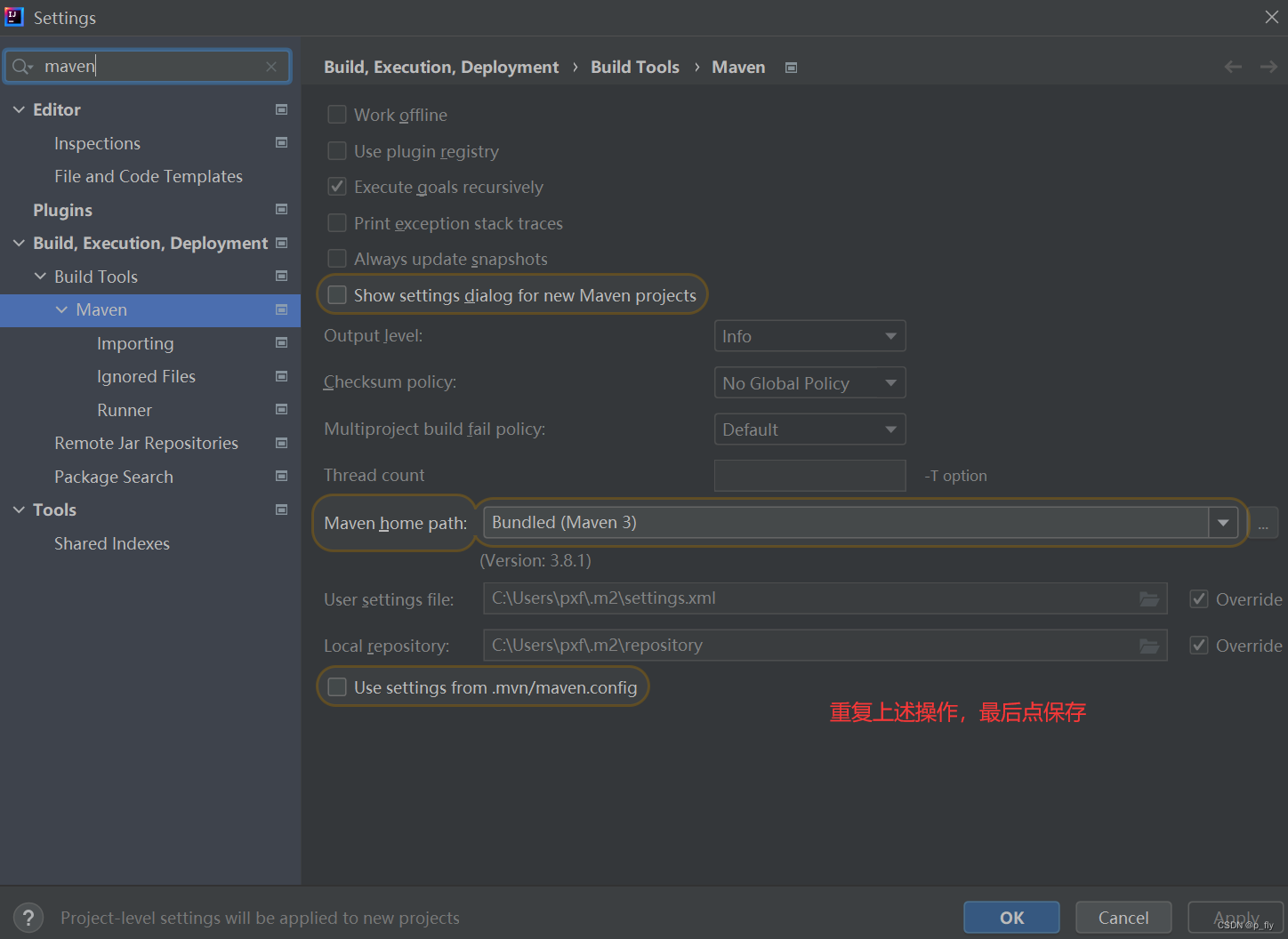Open Package Search settings
Viewport: 1288px width, 939px height.
[x=114, y=477]
